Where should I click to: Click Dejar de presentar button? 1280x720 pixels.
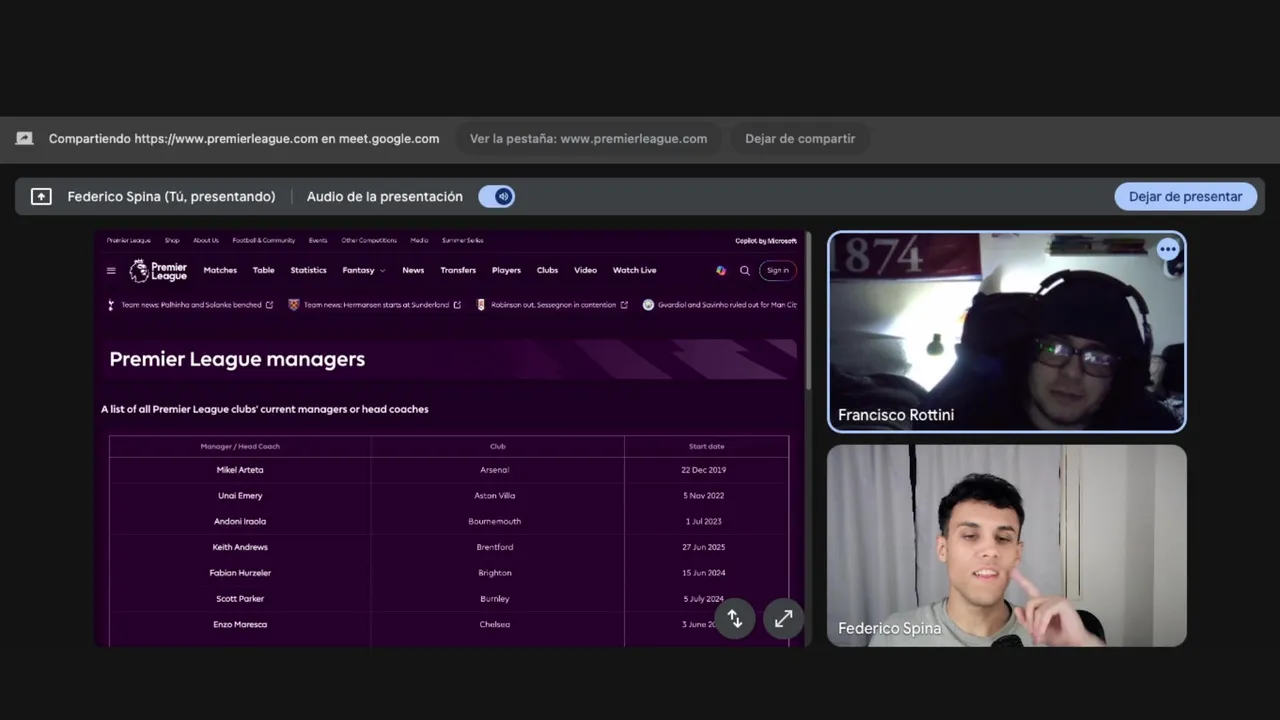1185,197
